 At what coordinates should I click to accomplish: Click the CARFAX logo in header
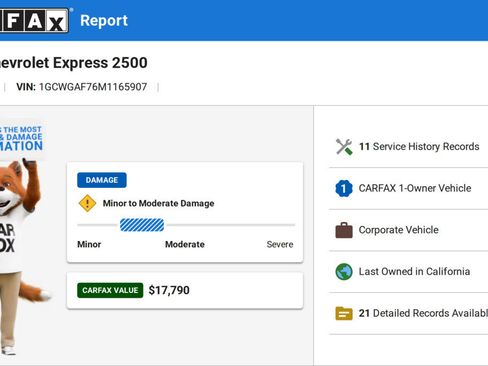34,20
